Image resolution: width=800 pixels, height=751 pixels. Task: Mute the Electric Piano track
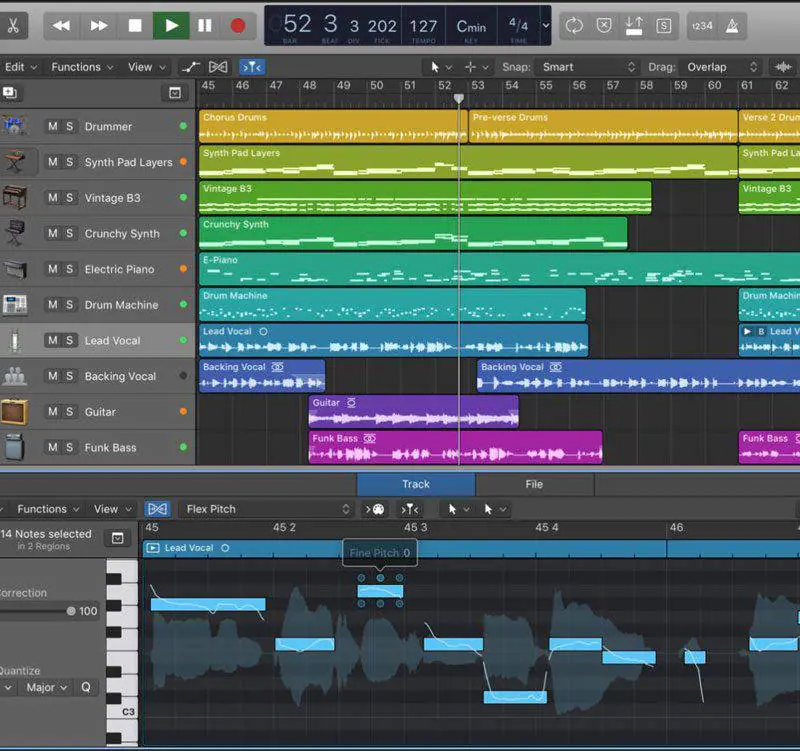coord(53,269)
